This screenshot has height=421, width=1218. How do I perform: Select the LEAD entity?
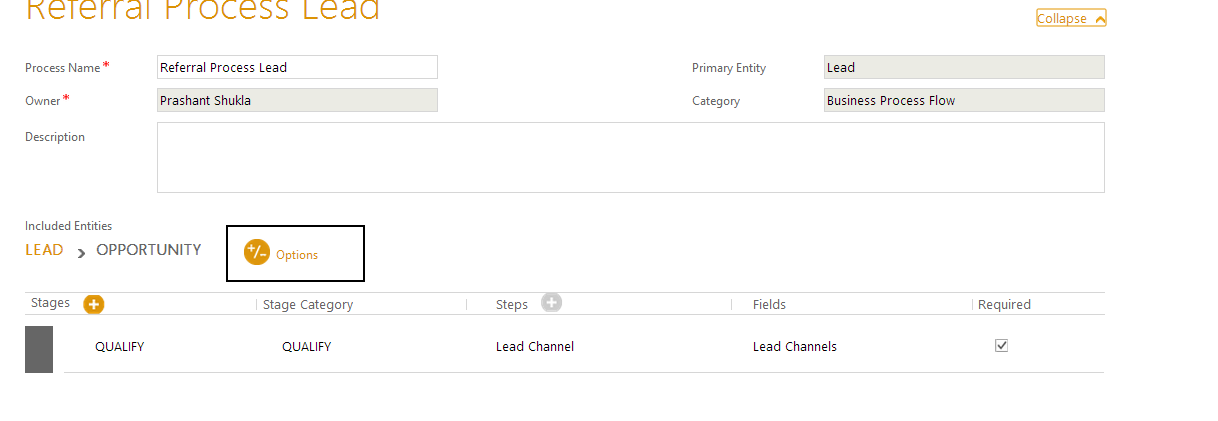tap(44, 250)
